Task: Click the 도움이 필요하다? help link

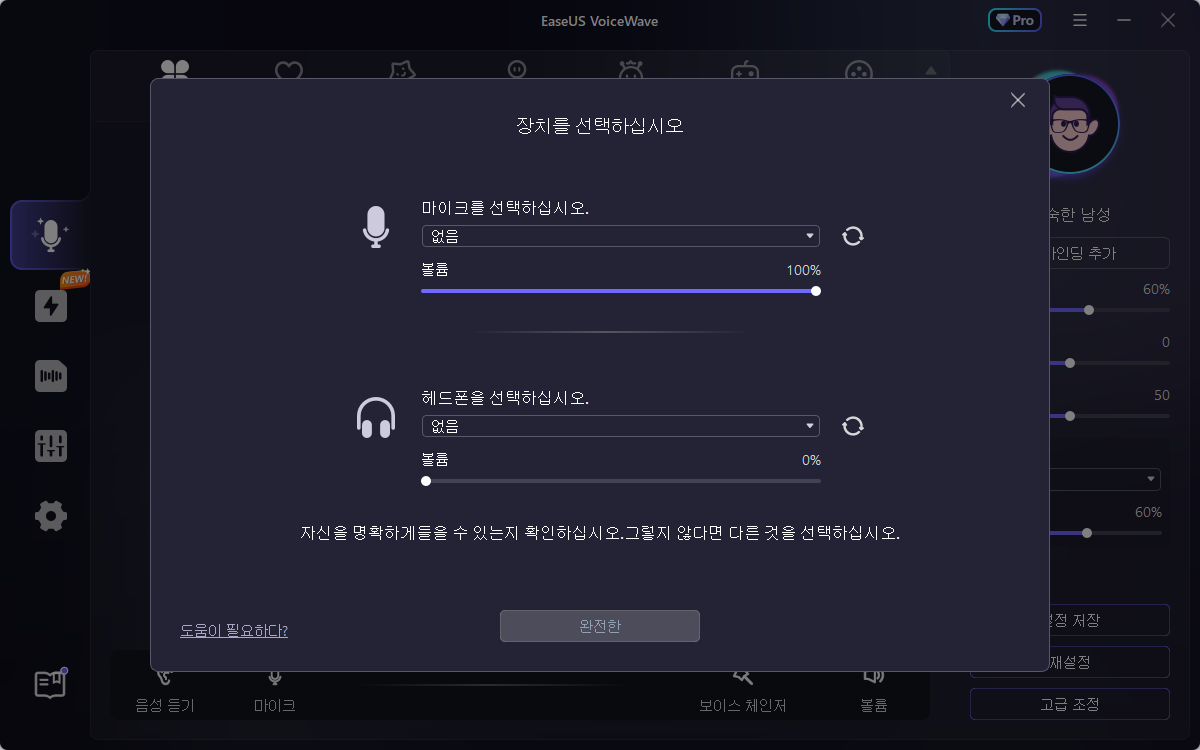Action: [x=234, y=630]
